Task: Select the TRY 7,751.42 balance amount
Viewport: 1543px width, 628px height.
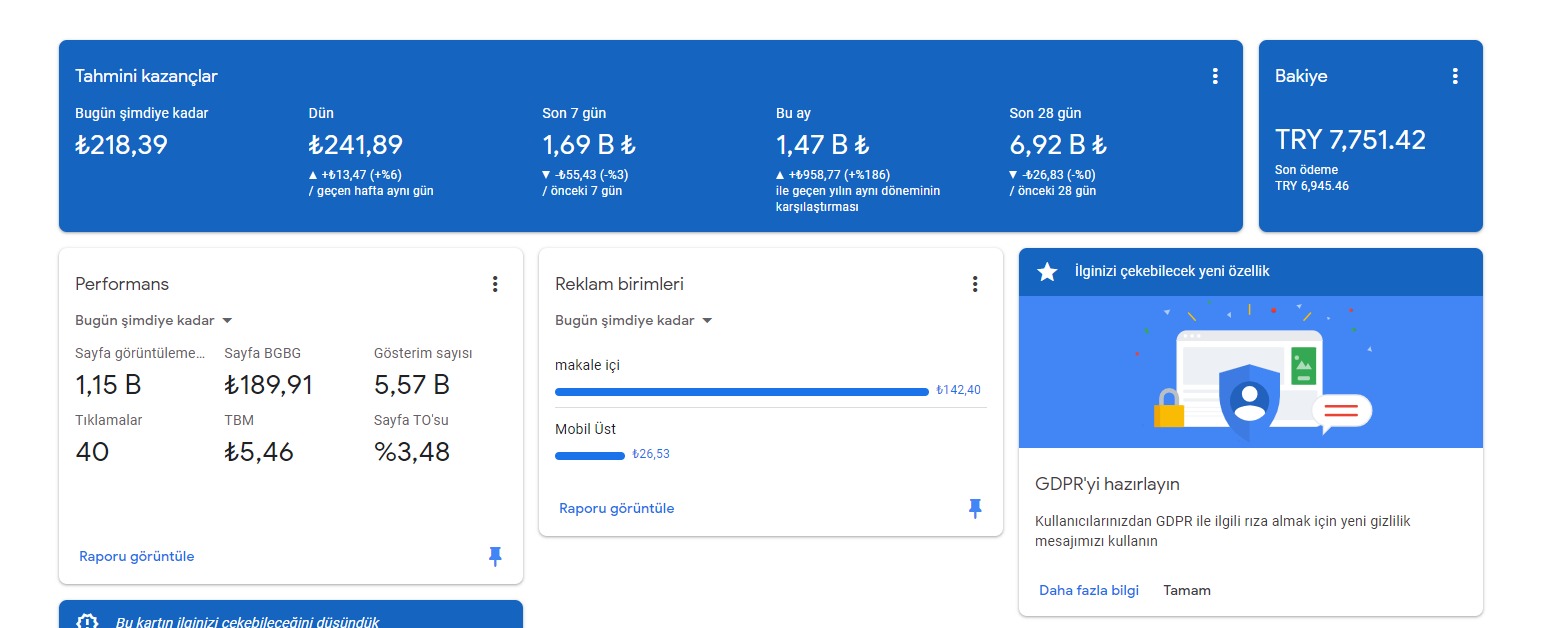Action: click(x=1350, y=140)
